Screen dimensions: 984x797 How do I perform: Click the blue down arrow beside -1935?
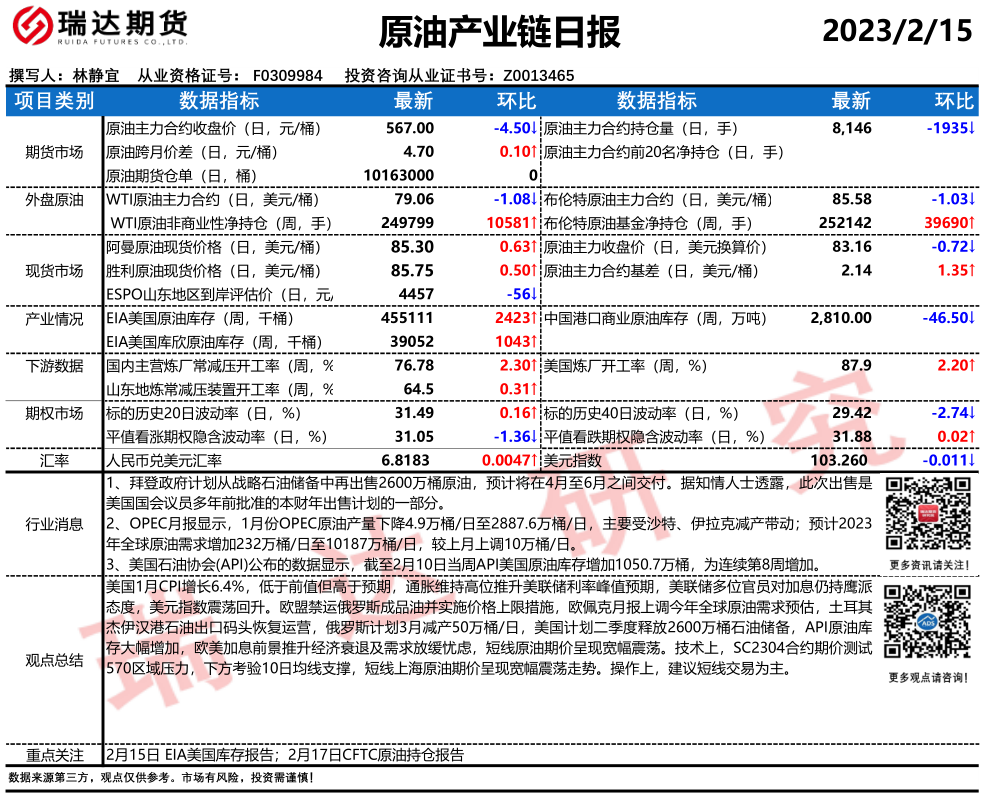coord(972,128)
